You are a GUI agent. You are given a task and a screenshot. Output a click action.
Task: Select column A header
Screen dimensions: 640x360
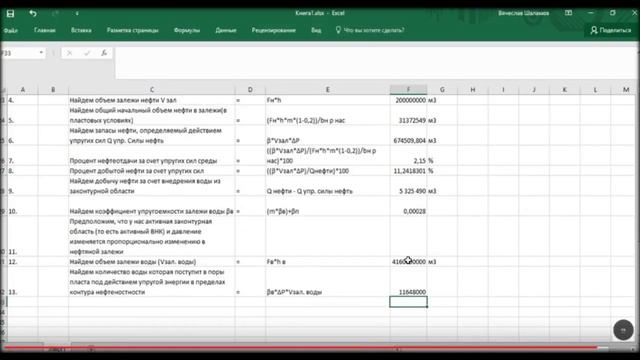[x=22, y=89]
